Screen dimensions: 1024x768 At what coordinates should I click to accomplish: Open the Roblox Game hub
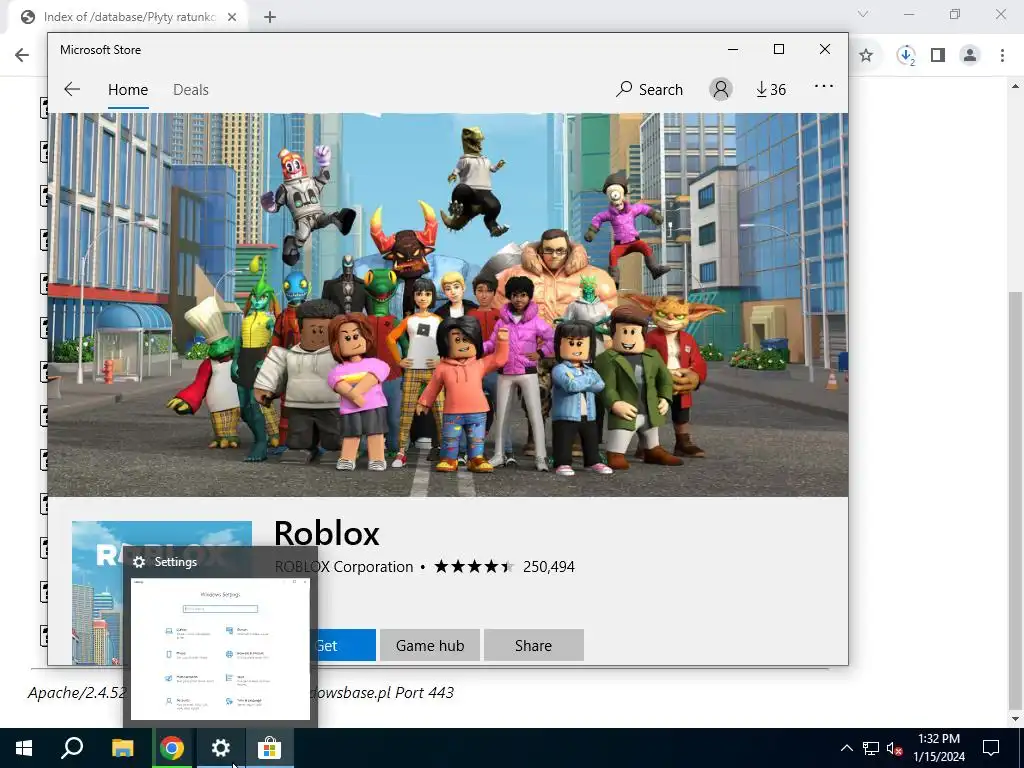[430, 645]
